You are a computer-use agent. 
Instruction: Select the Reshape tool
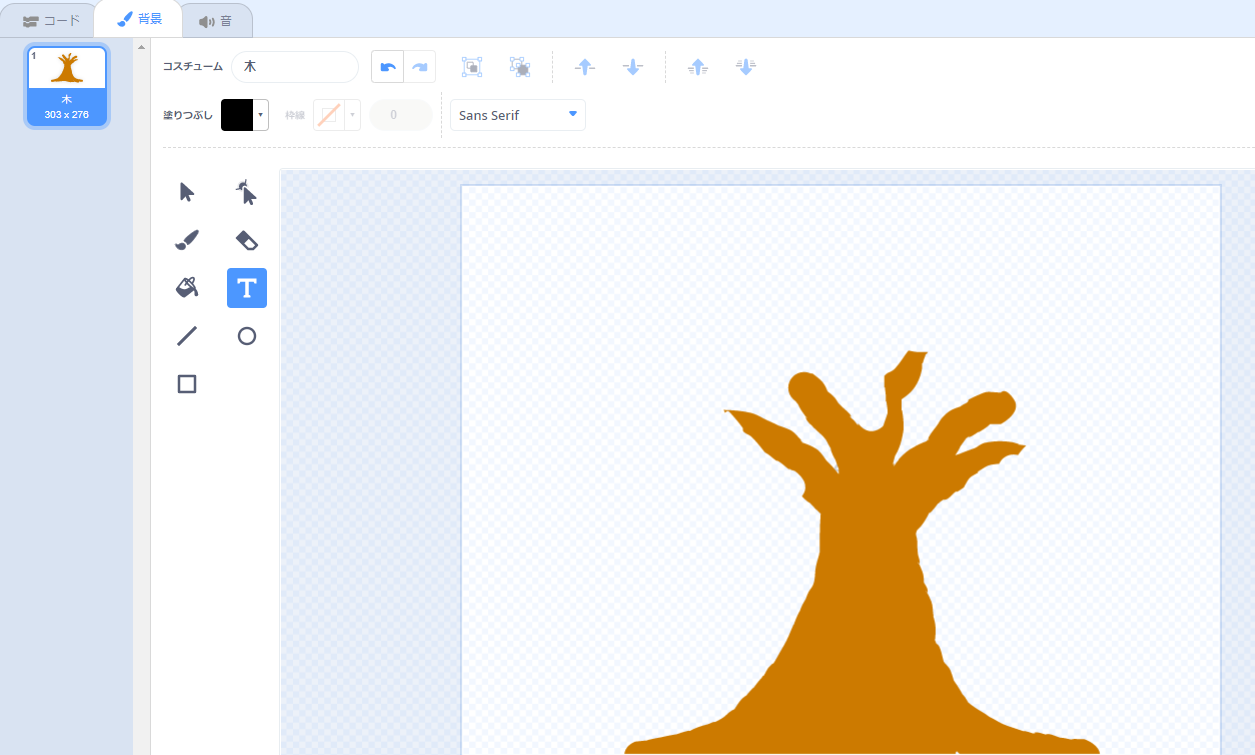tap(246, 192)
